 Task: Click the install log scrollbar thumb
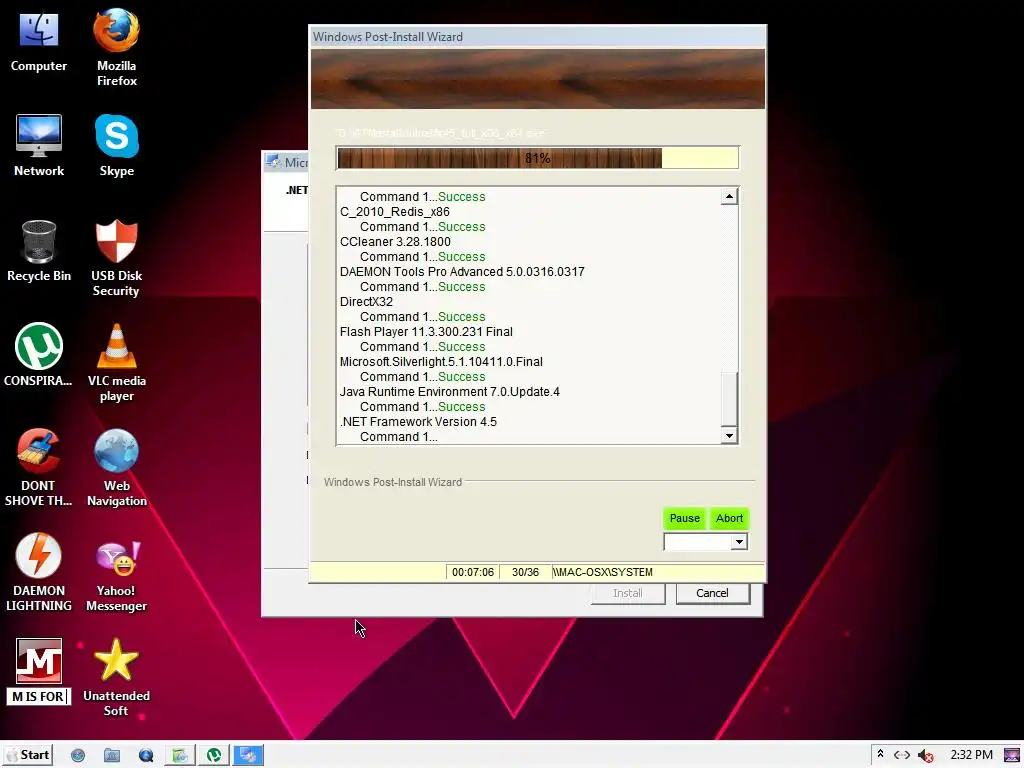(729, 398)
